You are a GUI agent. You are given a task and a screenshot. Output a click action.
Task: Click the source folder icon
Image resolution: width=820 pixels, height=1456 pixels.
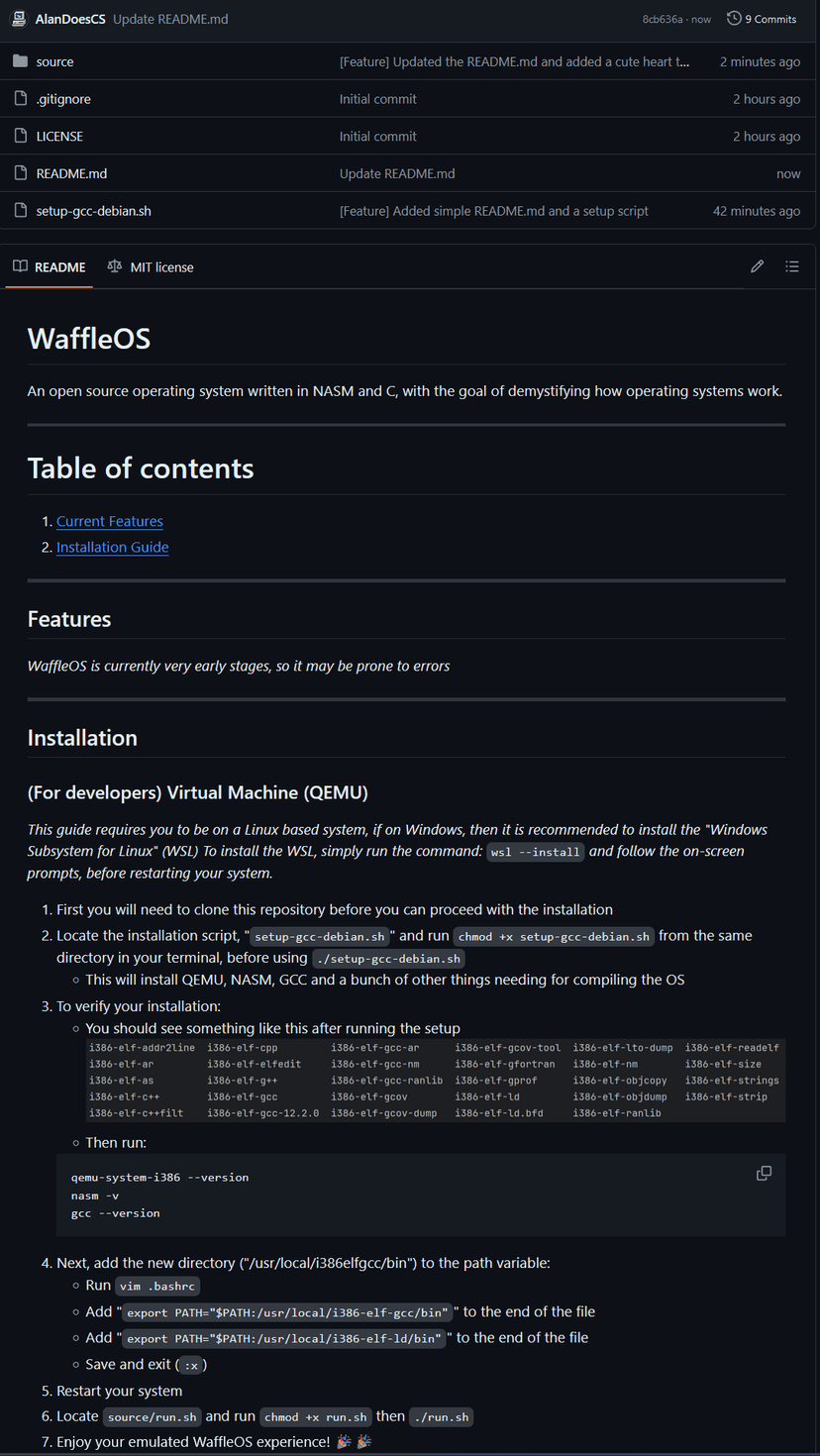(20, 61)
